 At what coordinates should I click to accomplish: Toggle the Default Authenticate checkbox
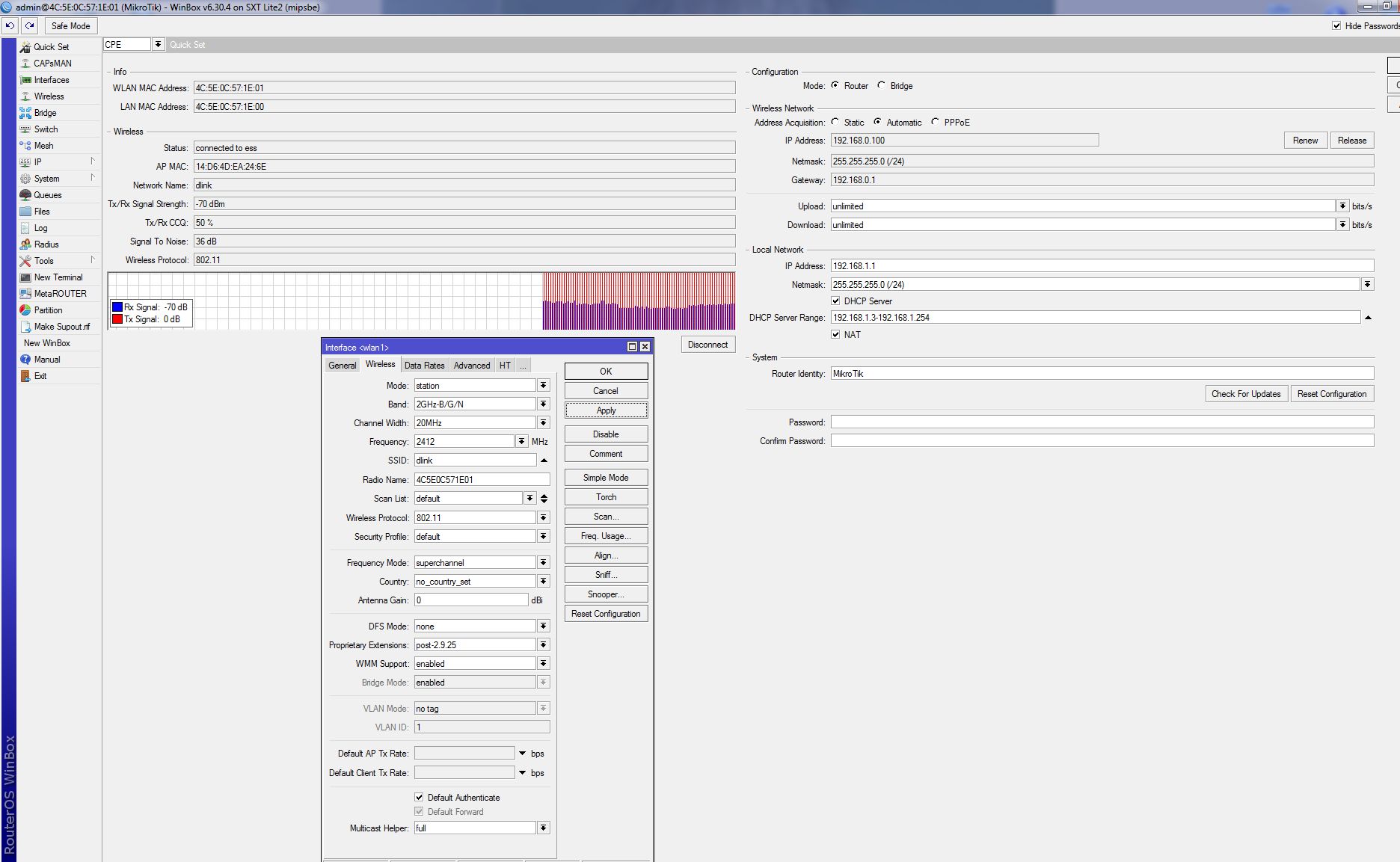tap(419, 797)
